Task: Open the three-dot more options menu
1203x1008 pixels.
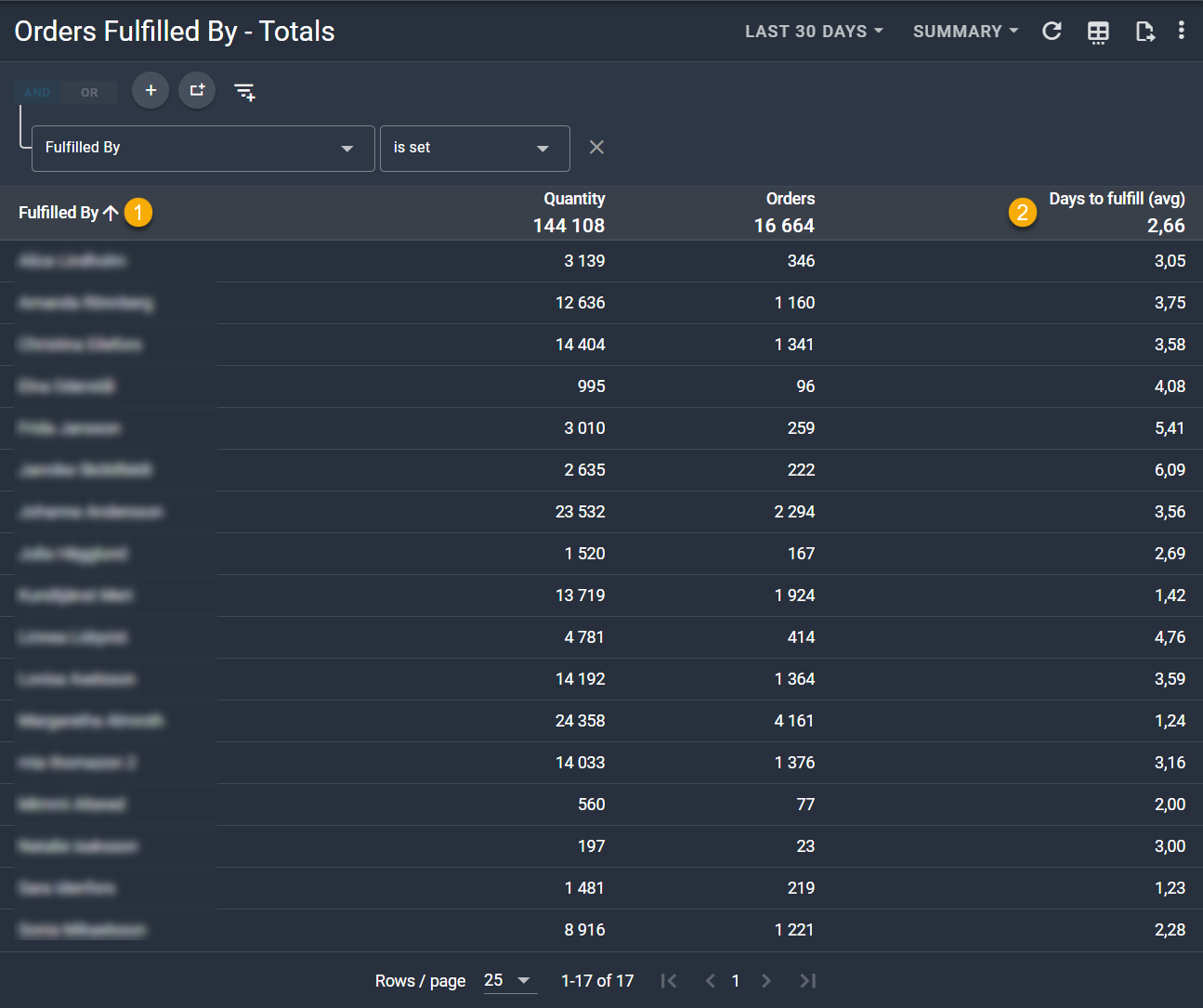Action: click(1181, 31)
